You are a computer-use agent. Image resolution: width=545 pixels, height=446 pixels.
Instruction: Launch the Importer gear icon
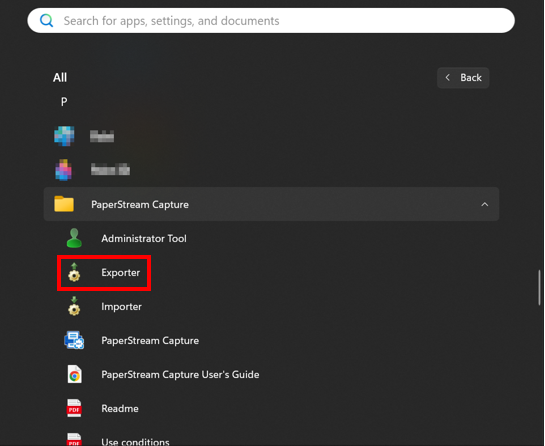coord(74,306)
